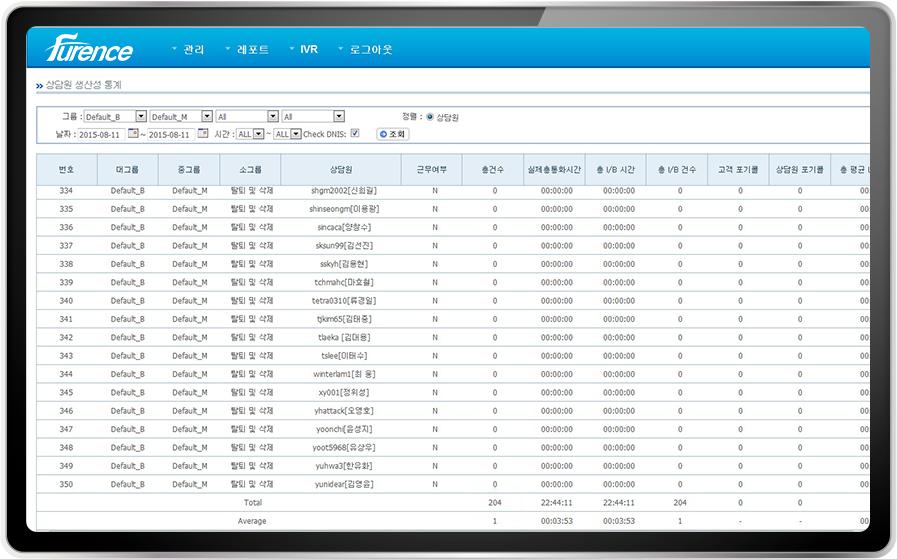This screenshot has height=559, width=897.
Task: Select the sincaca agent cell
Action: pyautogui.click(x=344, y=227)
